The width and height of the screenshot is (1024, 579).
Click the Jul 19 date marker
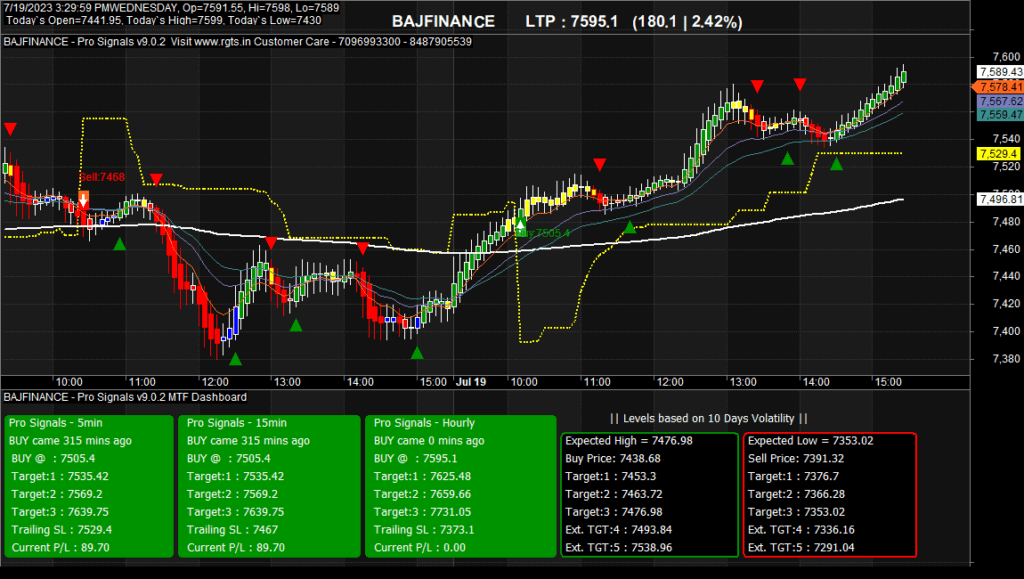[x=471, y=382]
